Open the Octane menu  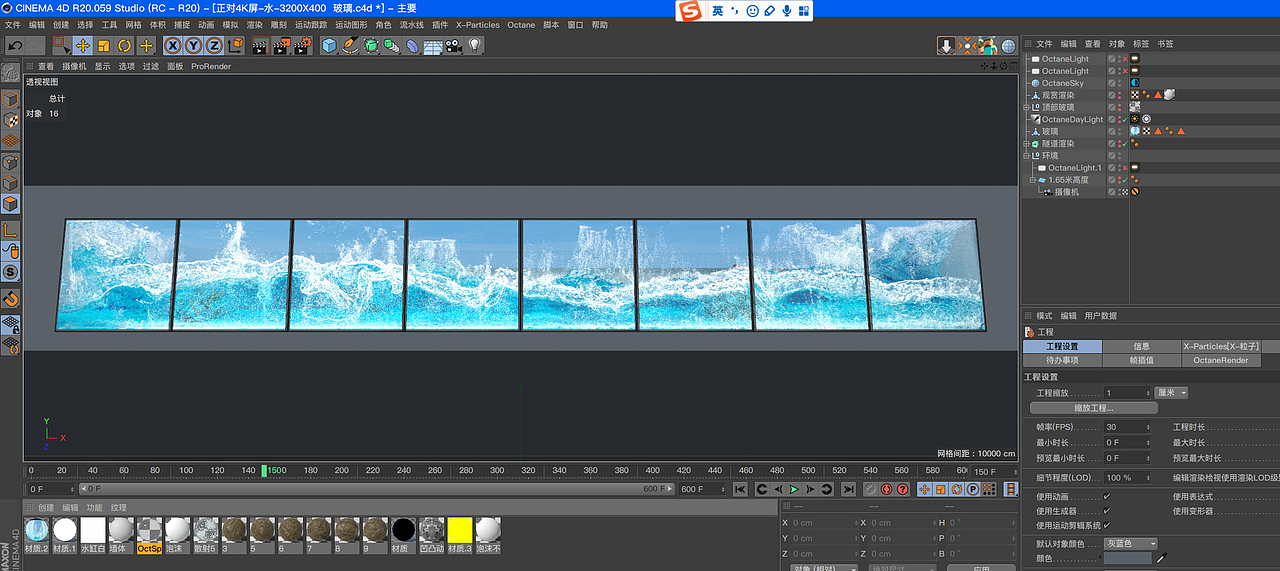[521, 24]
